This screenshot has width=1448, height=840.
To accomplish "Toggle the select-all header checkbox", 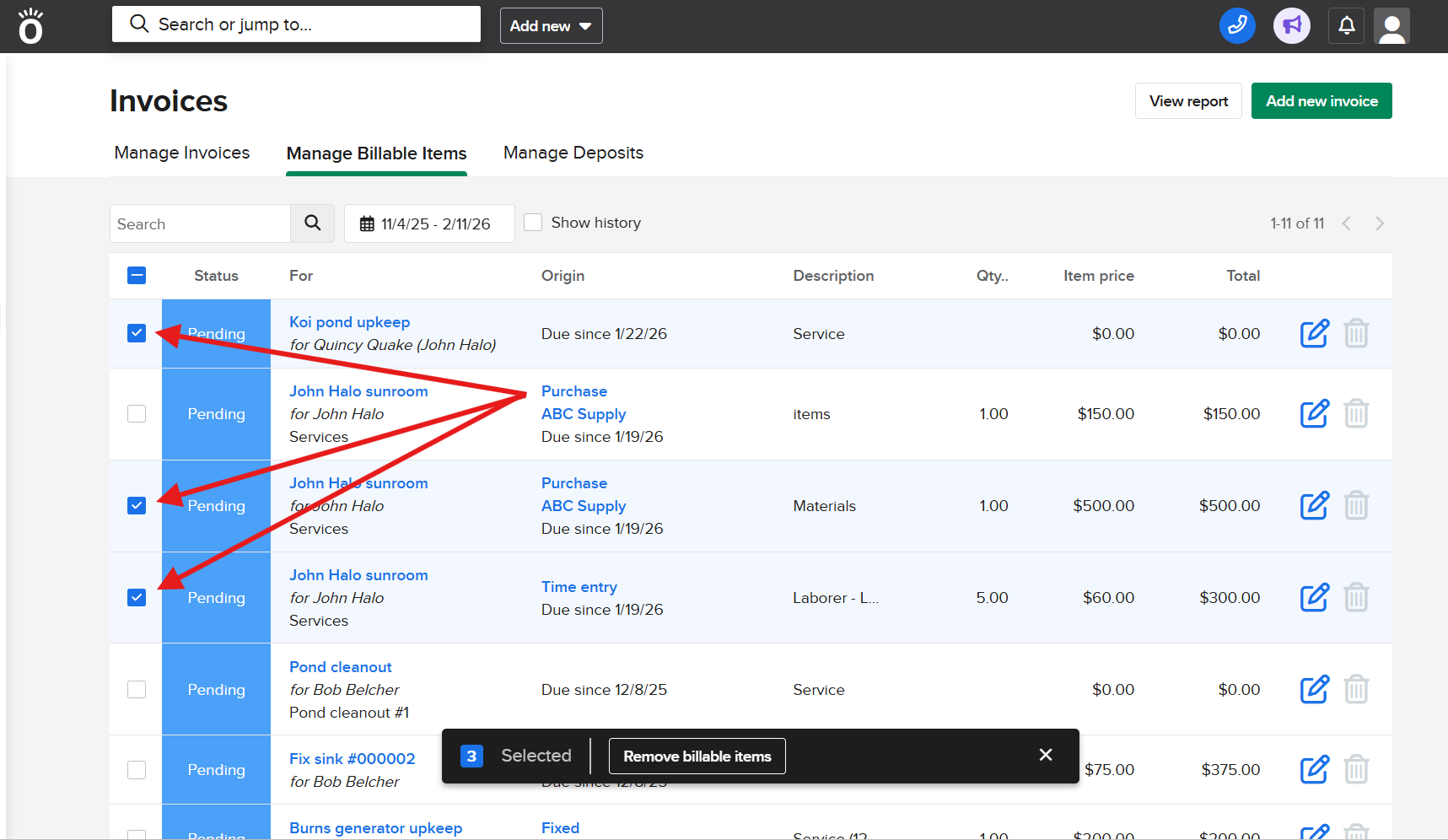I will coord(137,276).
